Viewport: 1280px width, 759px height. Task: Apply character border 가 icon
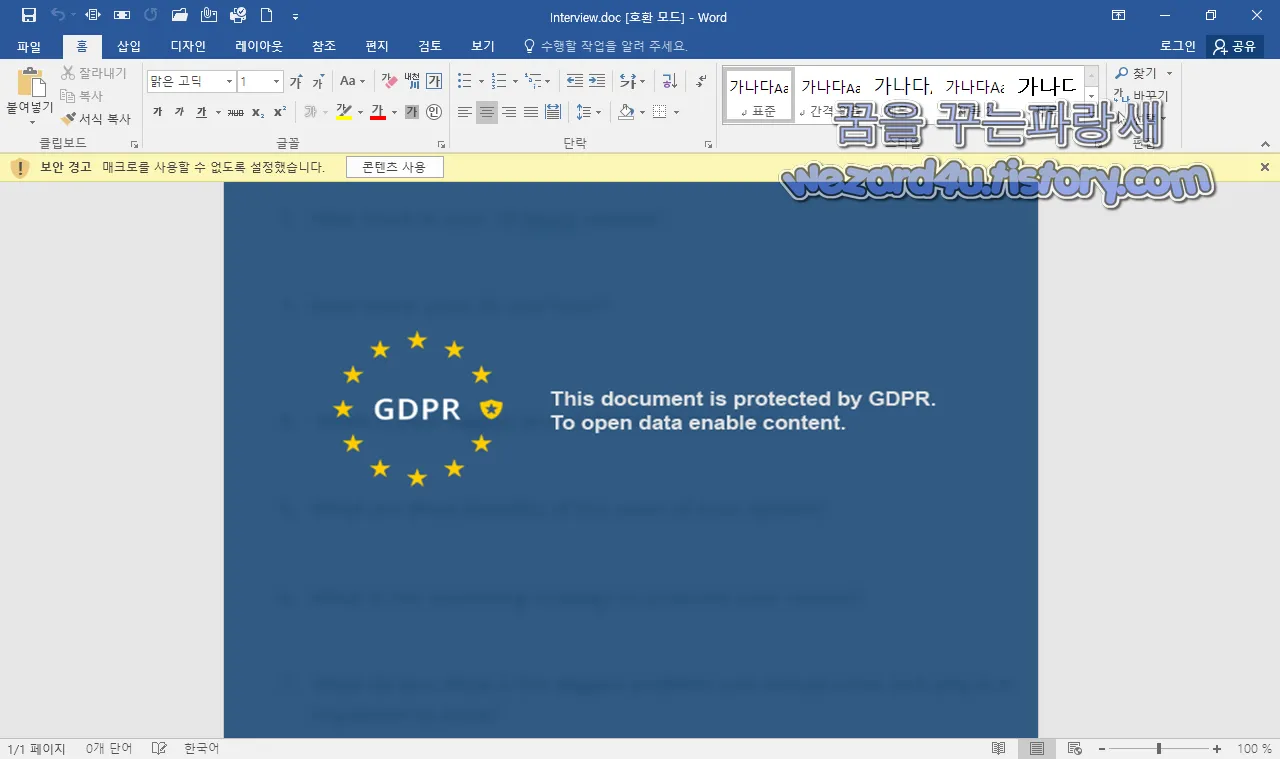click(x=434, y=81)
